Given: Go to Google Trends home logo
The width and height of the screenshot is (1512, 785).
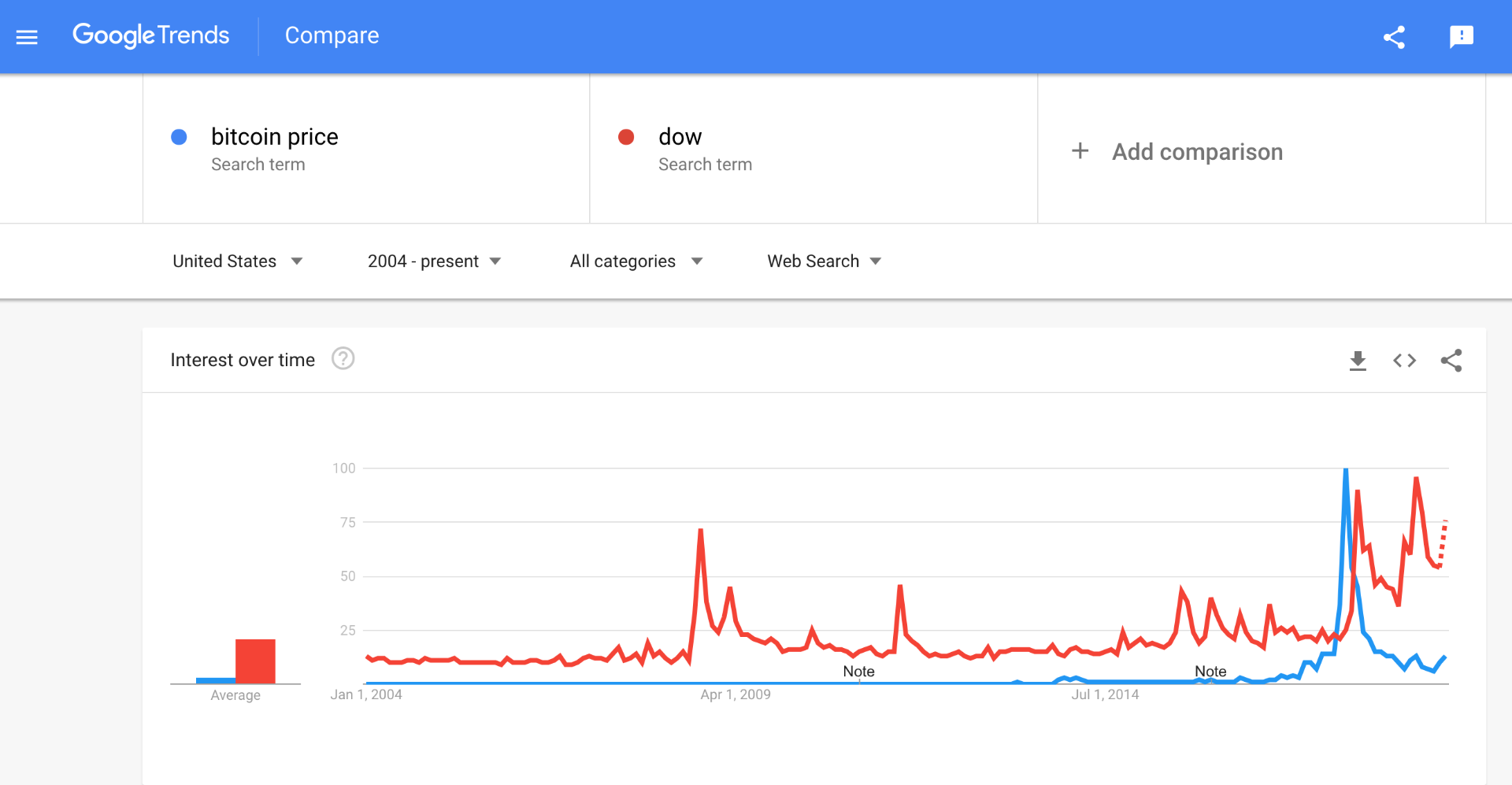Looking at the screenshot, I should [150, 35].
